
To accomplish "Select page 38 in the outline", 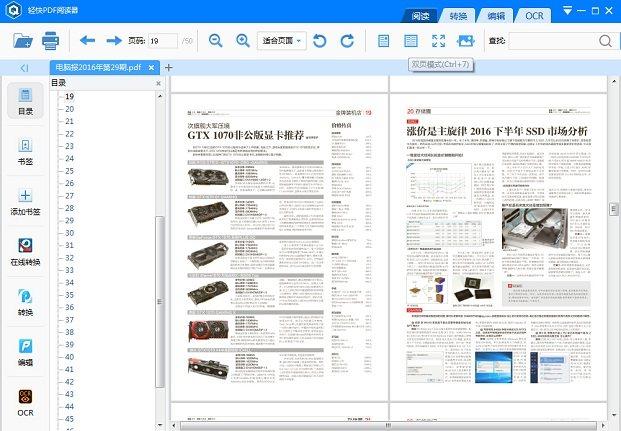I will point(70,332).
